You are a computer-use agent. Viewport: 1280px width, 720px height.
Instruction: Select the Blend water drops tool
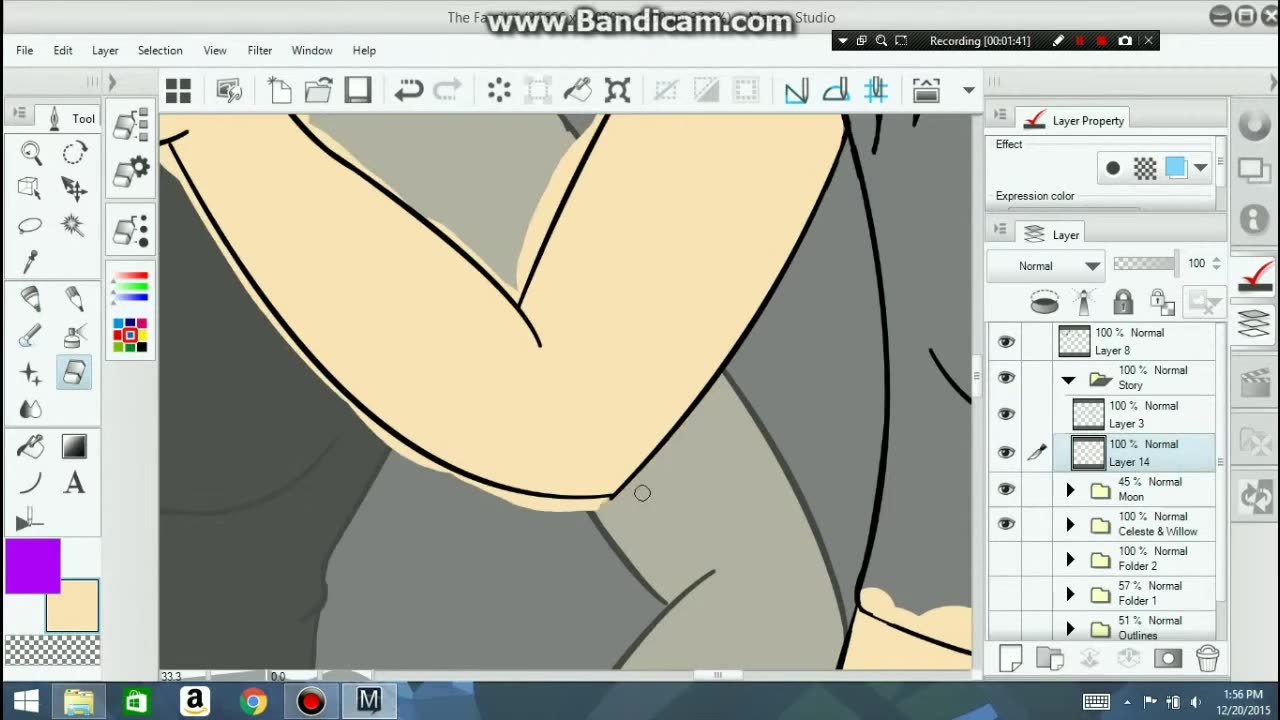click(31, 409)
